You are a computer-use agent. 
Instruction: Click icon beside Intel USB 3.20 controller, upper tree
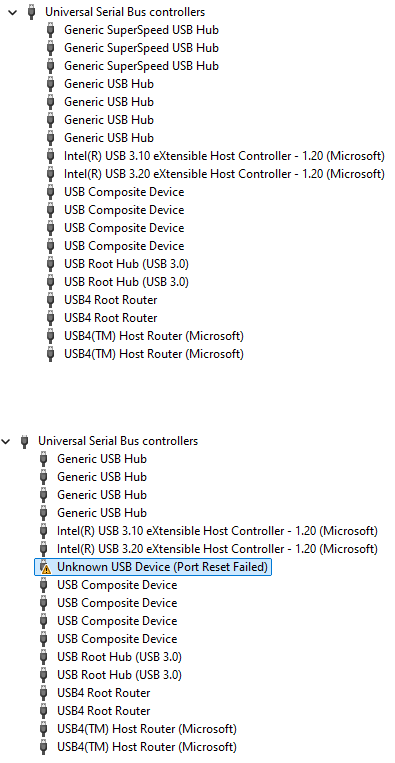[51, 174]
